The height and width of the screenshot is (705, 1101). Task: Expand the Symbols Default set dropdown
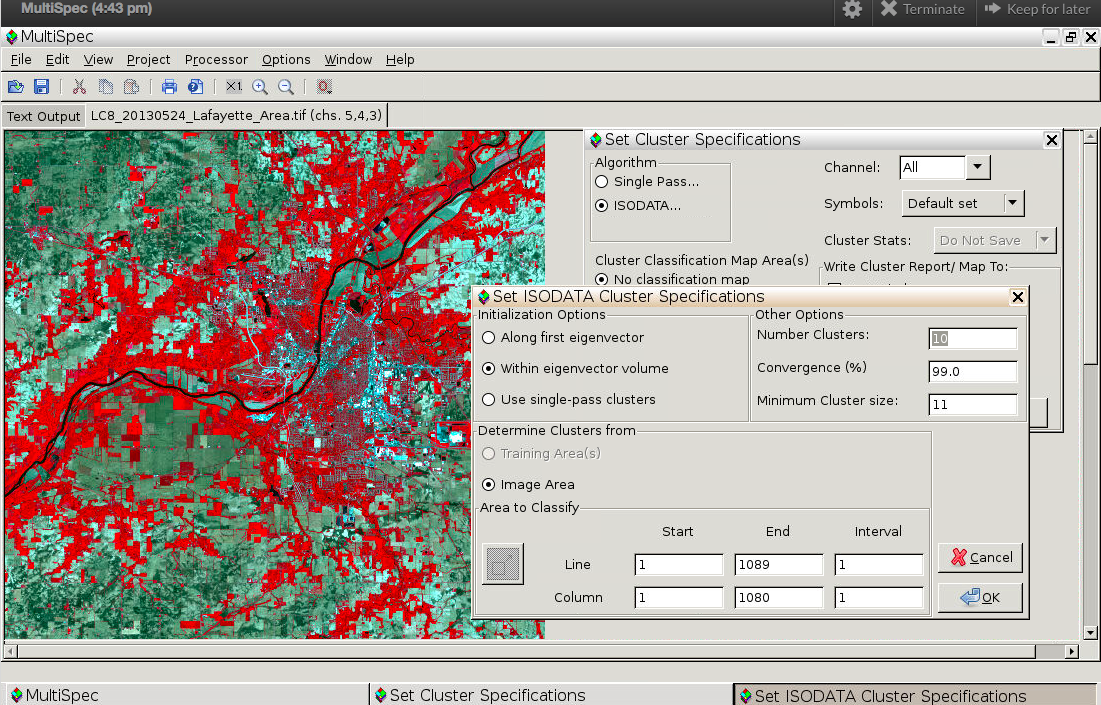[1013, 203]
